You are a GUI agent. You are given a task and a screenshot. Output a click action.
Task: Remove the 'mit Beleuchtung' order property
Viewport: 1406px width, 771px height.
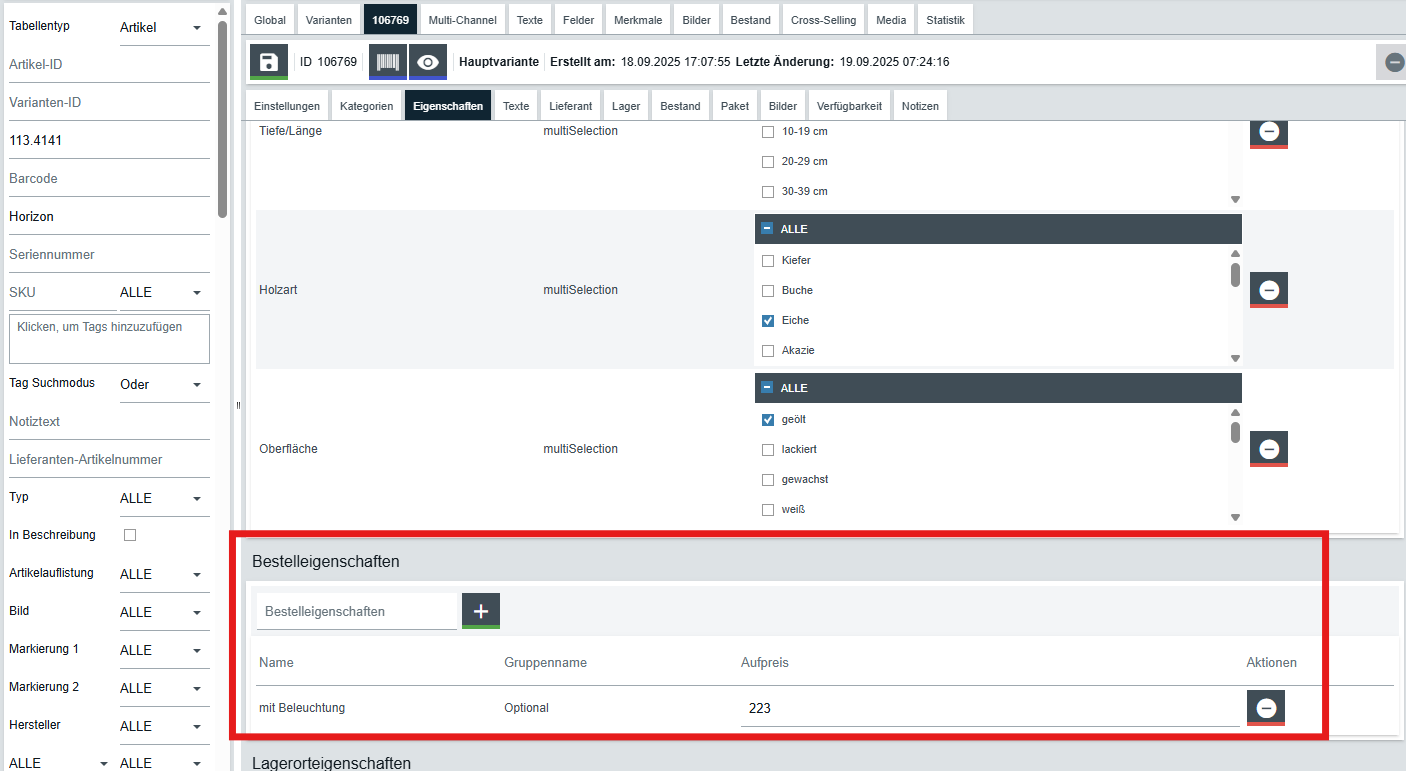click(x=1266, y=708)
